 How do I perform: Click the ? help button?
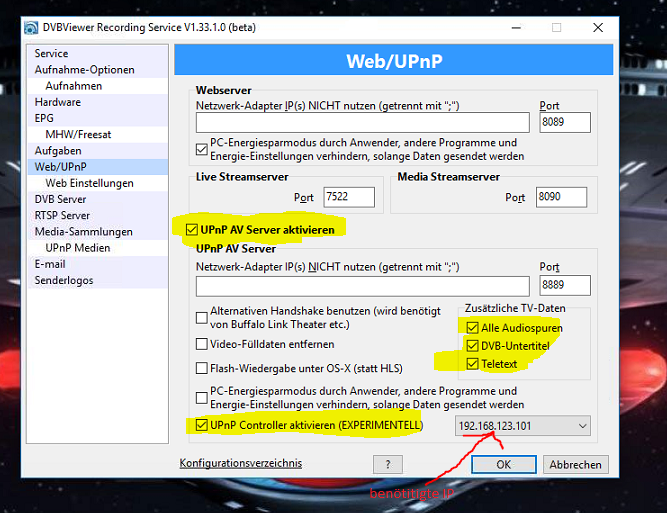click(x=388, y=464)
